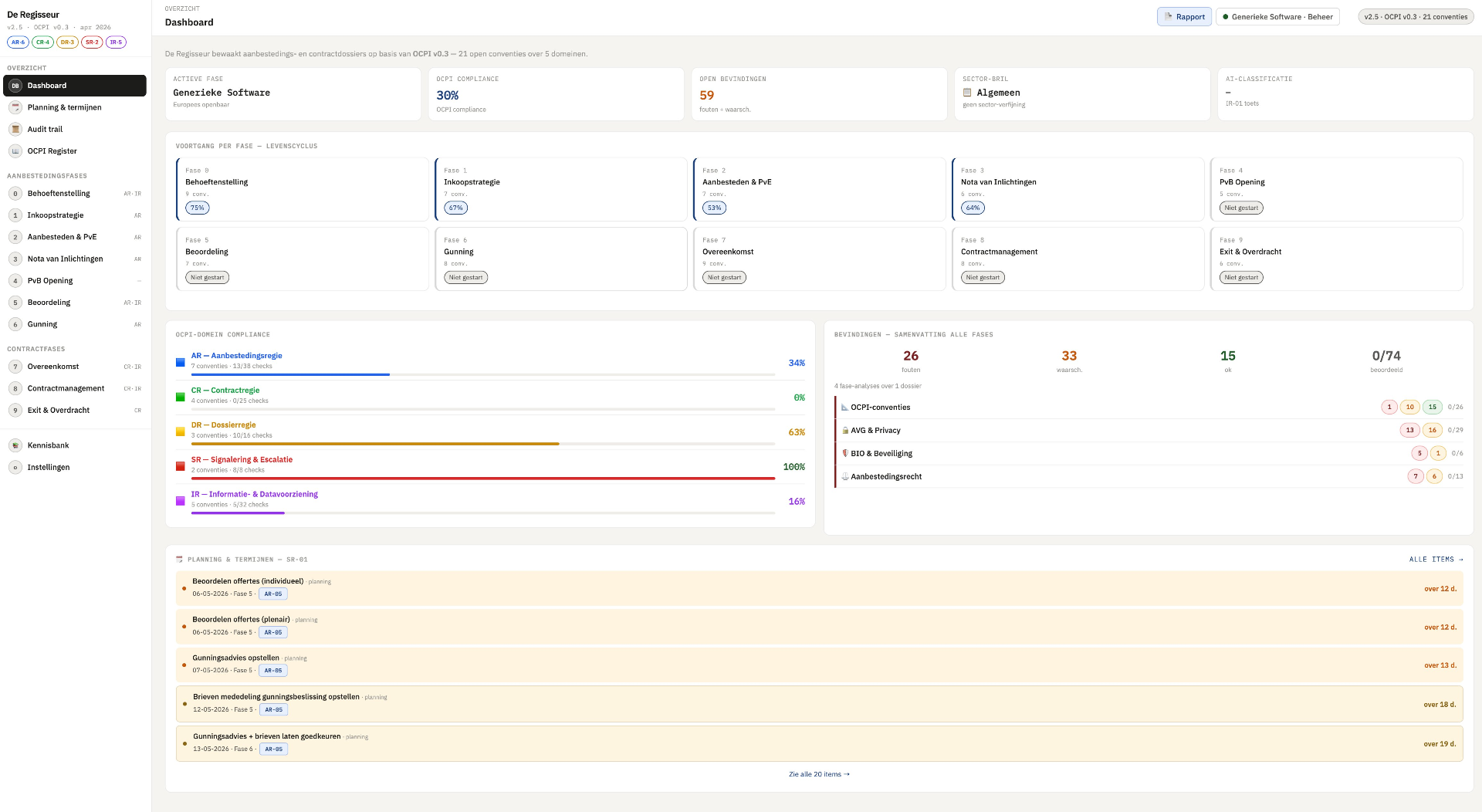Open the v2.5 OCPI v0.3 version pill
Viewport: 1482px width, 812px height.
(x=1416, y=17)
